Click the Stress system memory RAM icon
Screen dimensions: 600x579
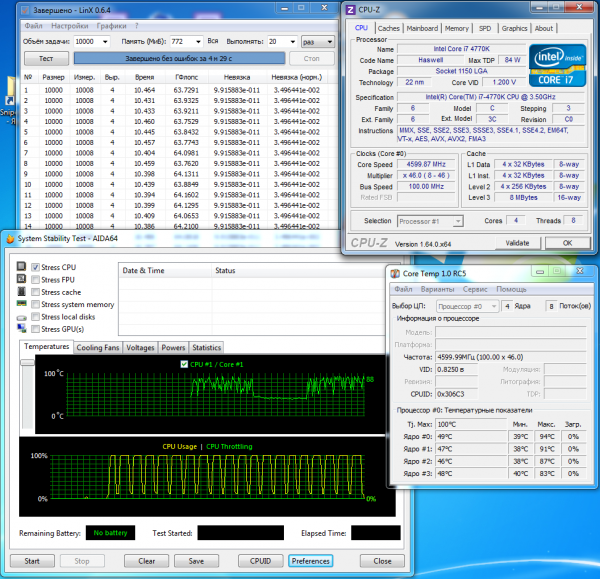point(22,304)
